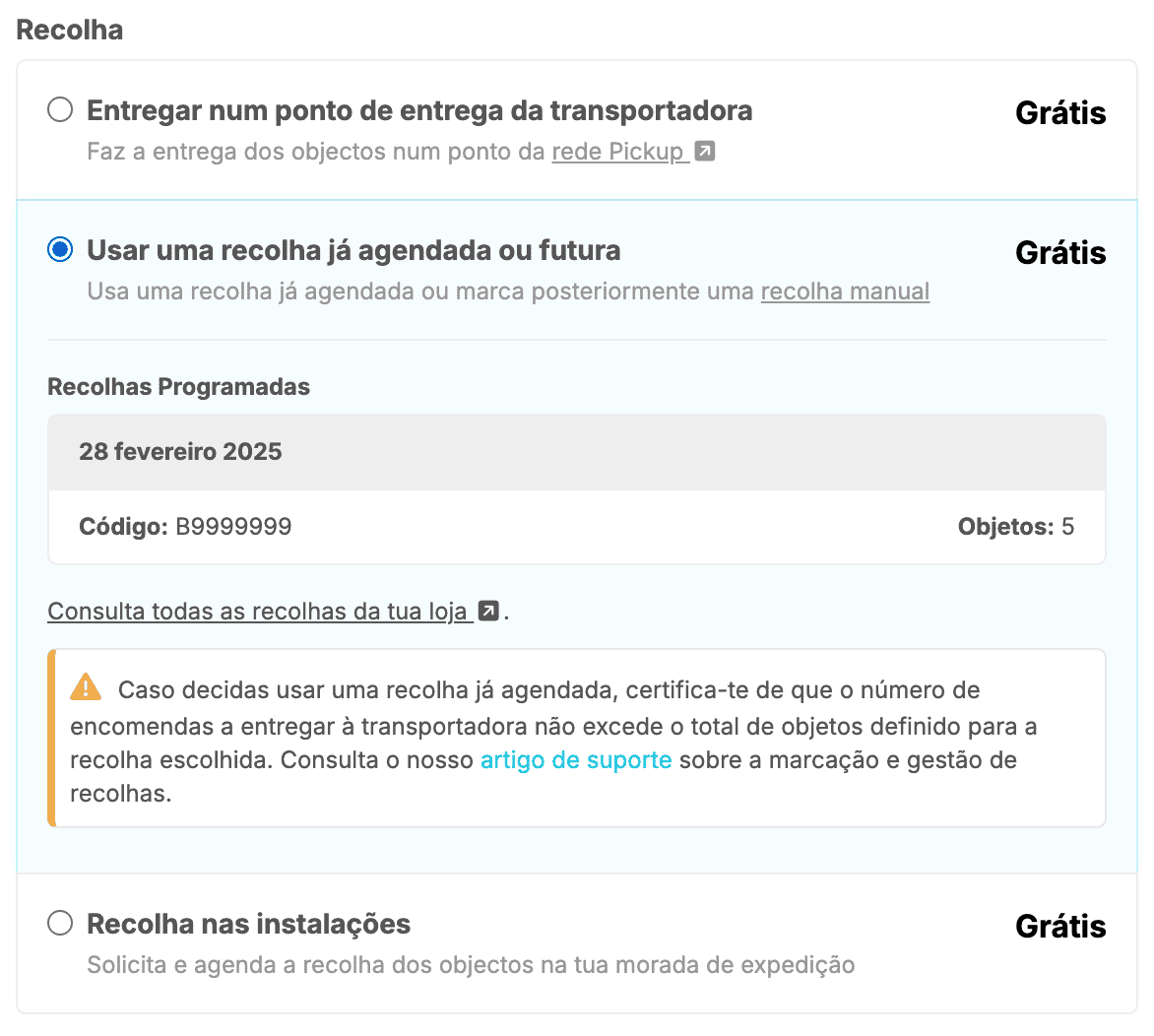Viewport: 1154px width, 1036px height.
Task: Follow the recolha manual link
Action: coord(845,291)
